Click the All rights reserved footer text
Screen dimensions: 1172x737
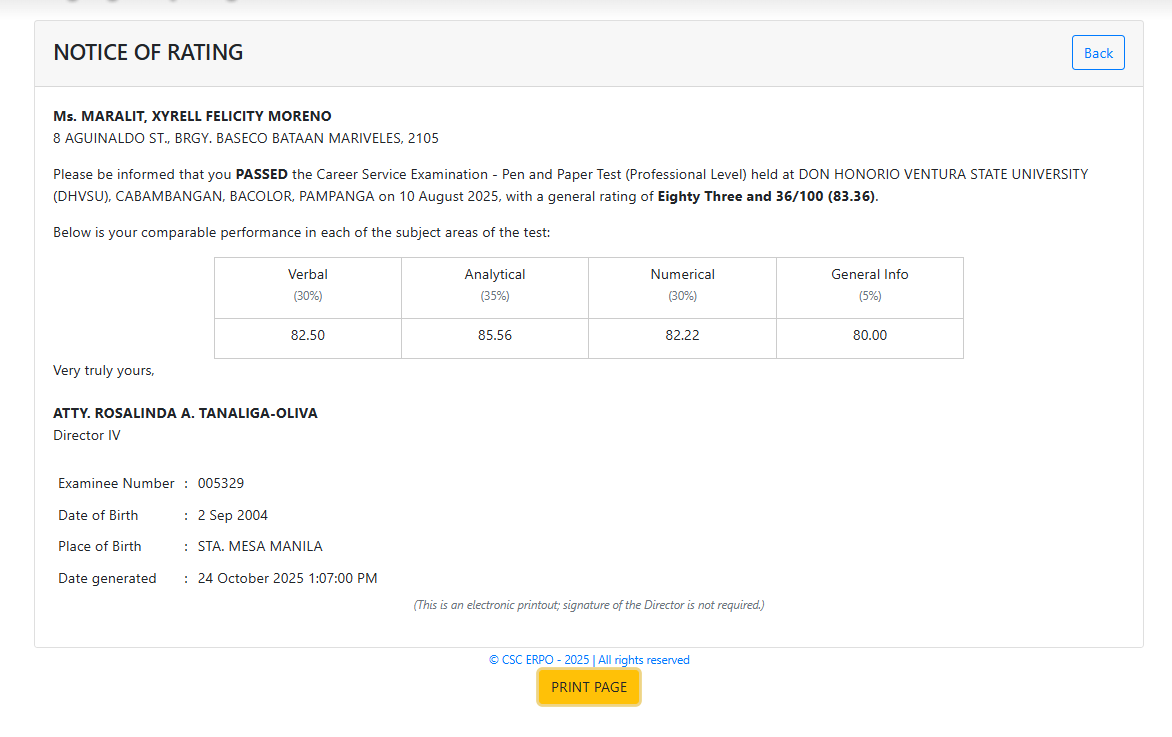[x=644, y=660]
